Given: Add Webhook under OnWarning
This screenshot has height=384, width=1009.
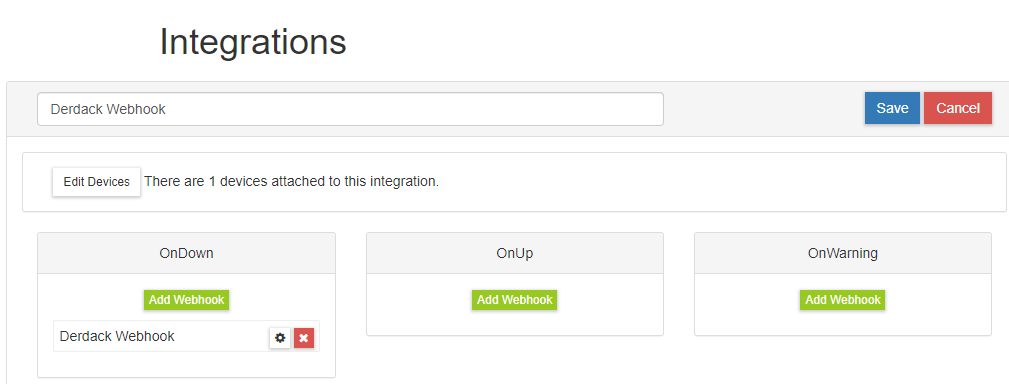Looking at the screenshot, I should (x=842, y=300).
